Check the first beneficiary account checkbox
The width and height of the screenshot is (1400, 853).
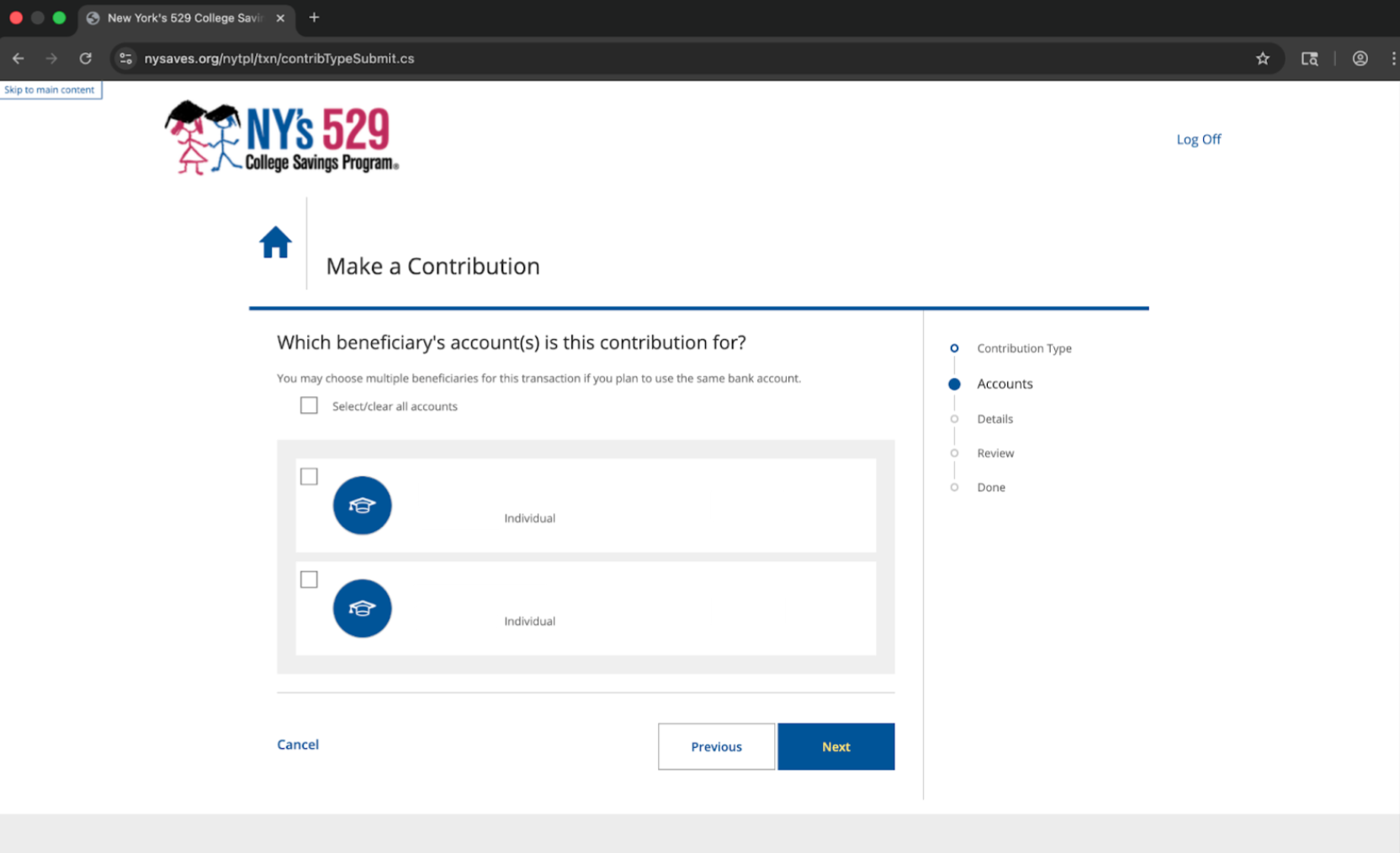pos(309,476)
